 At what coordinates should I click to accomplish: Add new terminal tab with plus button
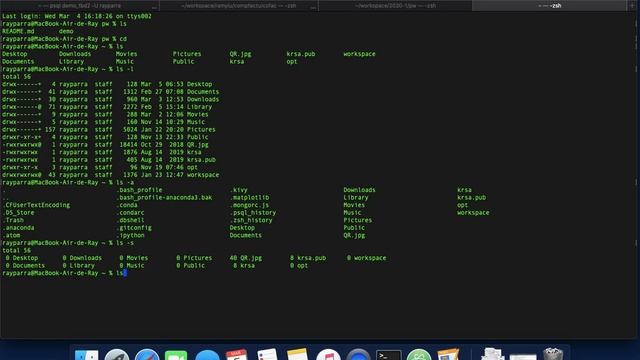point(633,6)
